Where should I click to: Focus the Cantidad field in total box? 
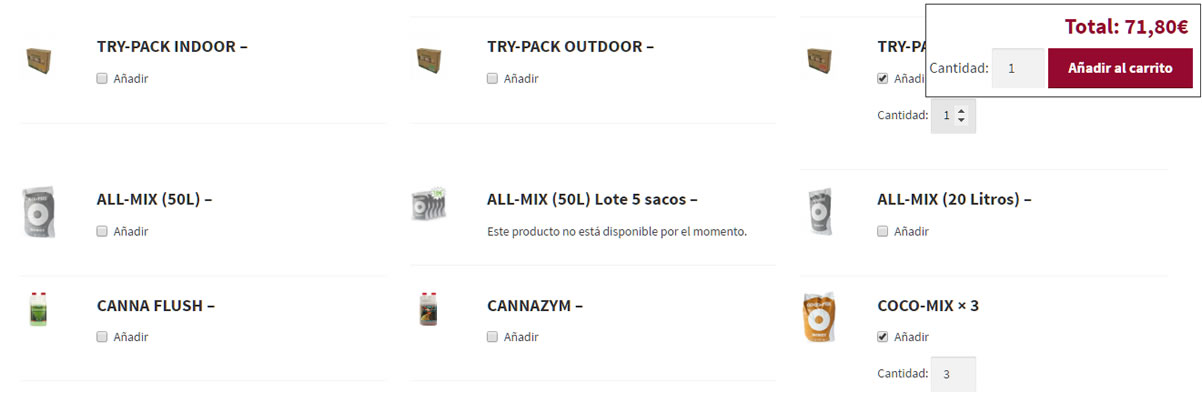pyautogui.click(x=1018, y=68)
